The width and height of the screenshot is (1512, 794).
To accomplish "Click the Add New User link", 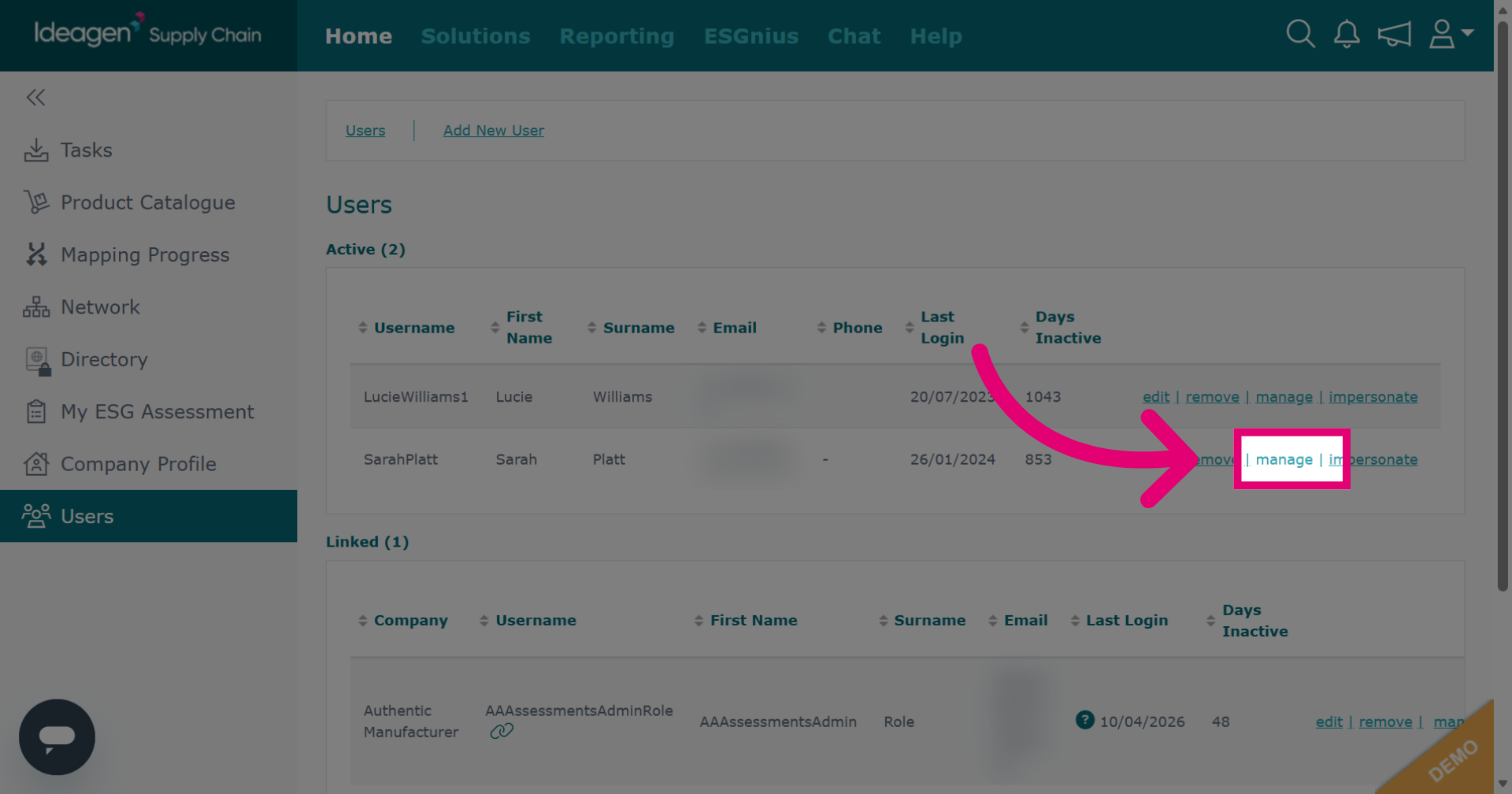I will point(494,131).
